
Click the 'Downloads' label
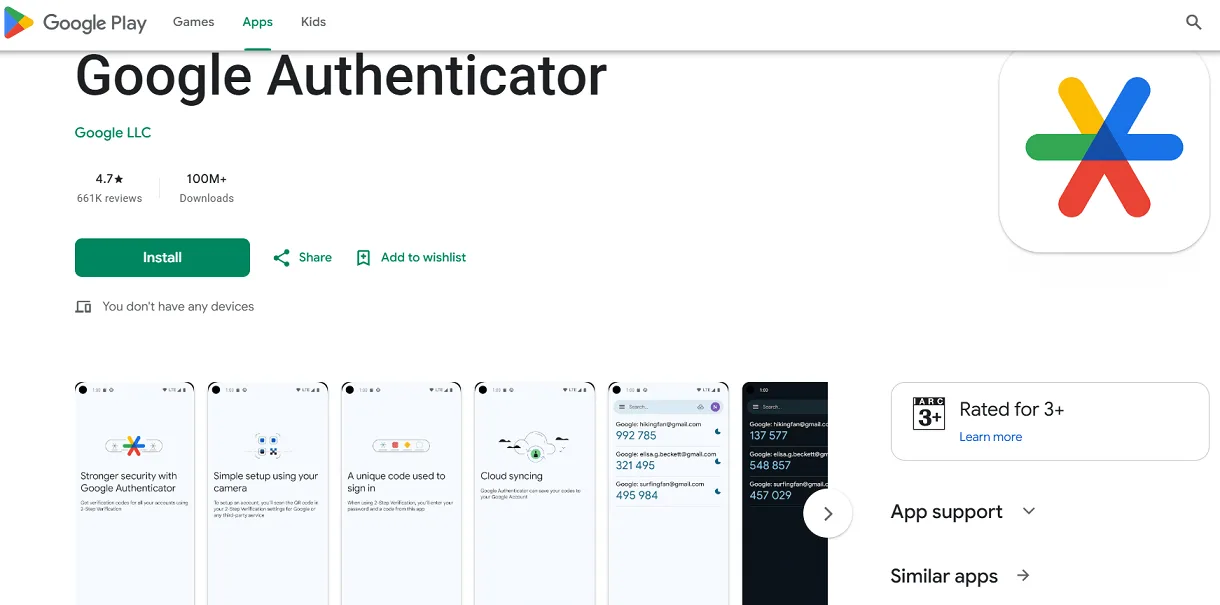click(207, 199)
